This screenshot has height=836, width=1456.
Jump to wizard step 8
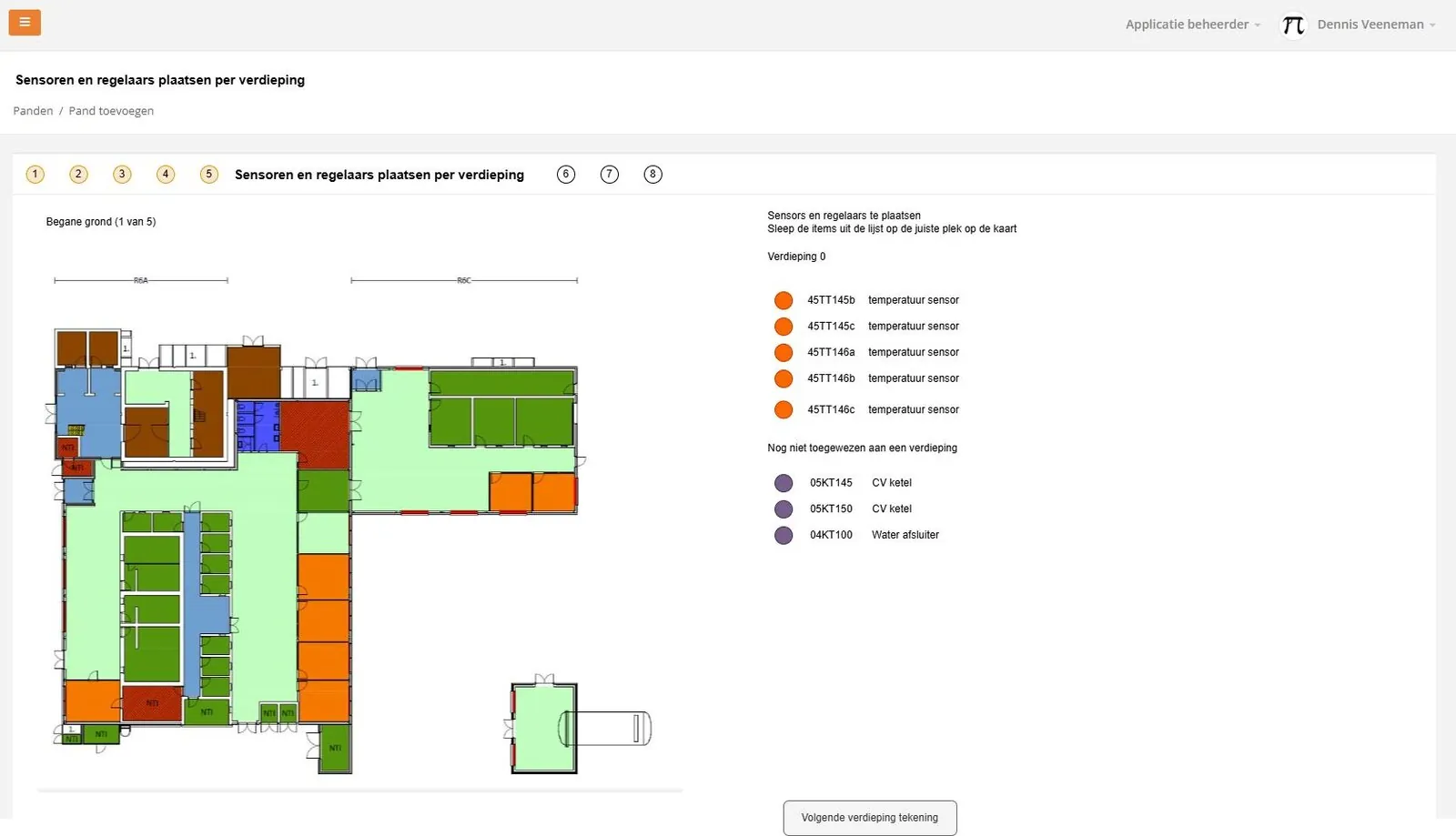click(653, 174)
